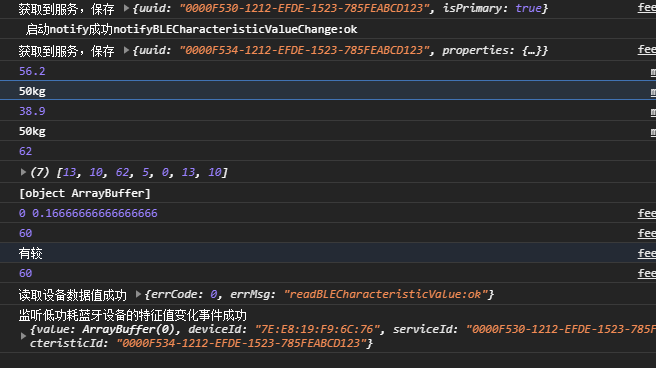This screenshot has height=368, width=656.
Task: Select the characteristicId 0000F534 string
Action: click(241, 343)
